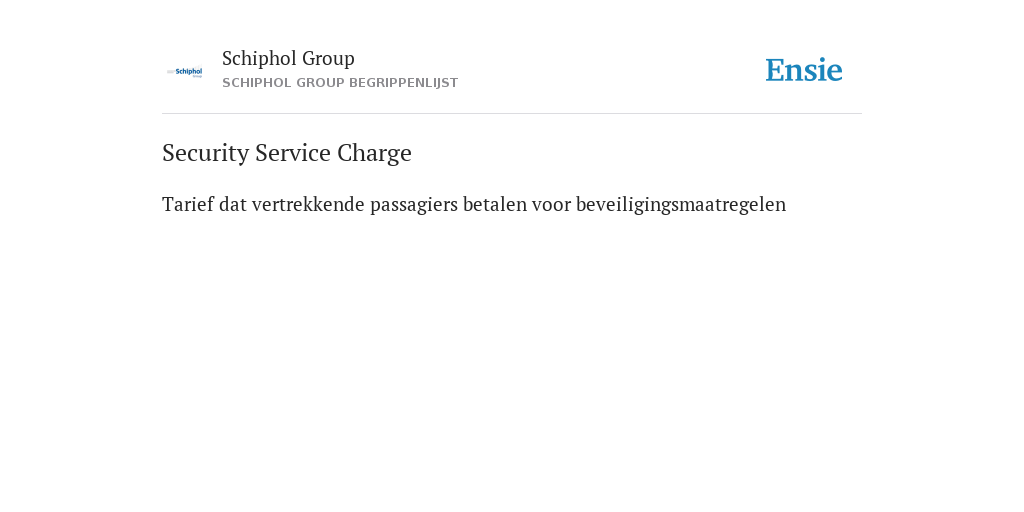The width and height of the screenshot is (1024, 512).
Task: Click the word 'voor' in the definition
Action: click(x=551, y=204)
